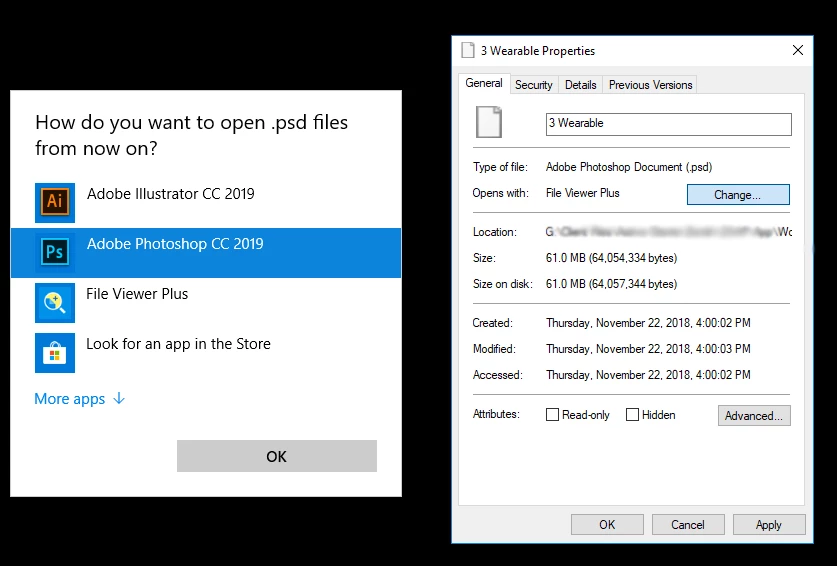The image size is (837, 566).
Task: Open the Previous Versions tab
Action: pyautogui.click(x=650, y=85)
